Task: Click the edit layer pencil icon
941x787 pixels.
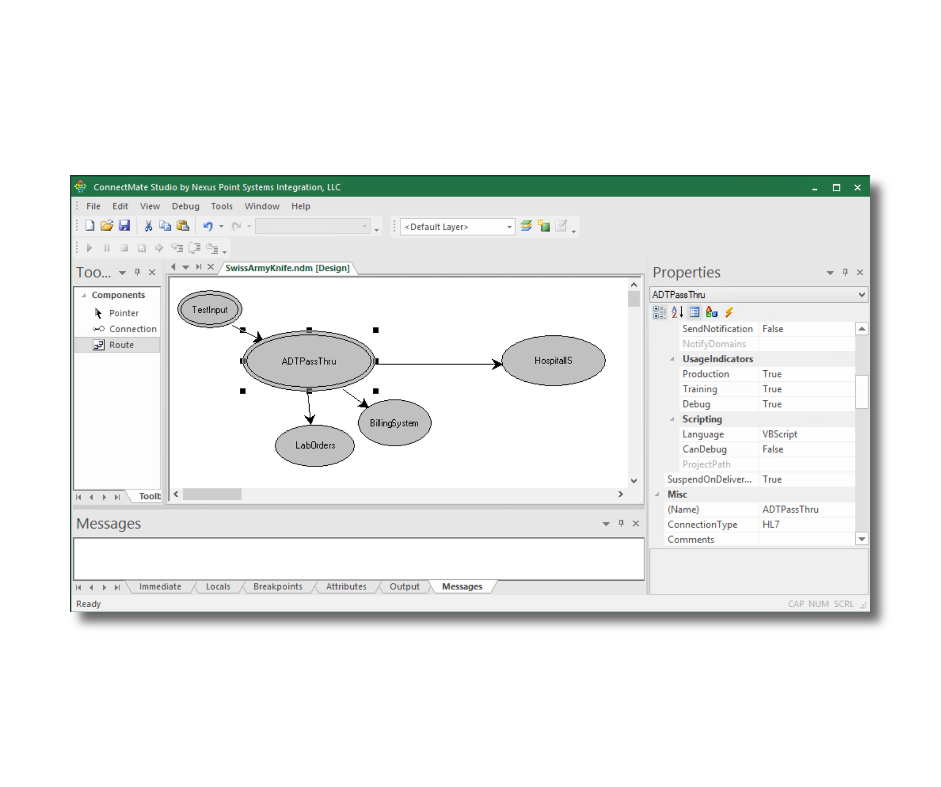Action: click(x=561, y=226)
